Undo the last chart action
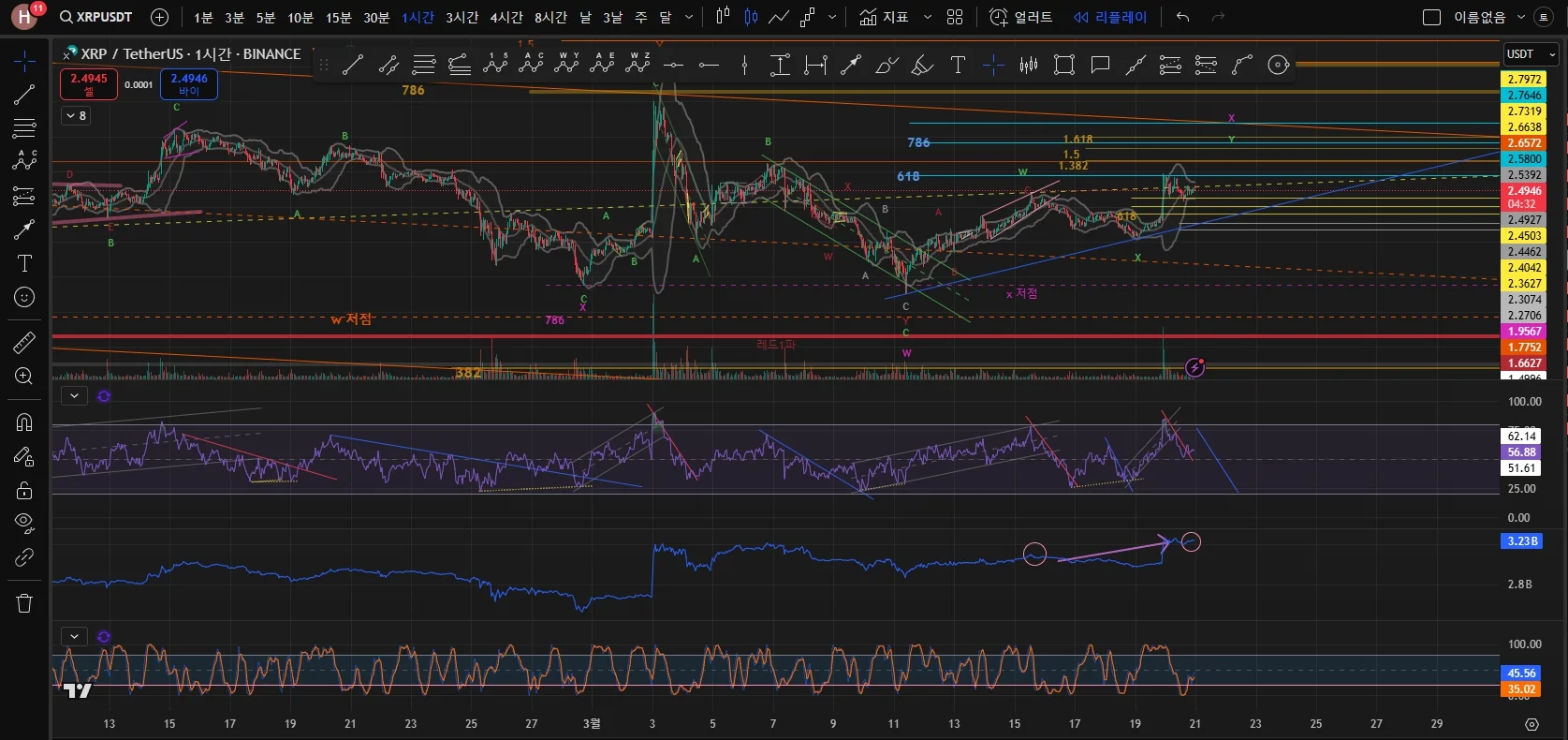Image resolution: width=1568 pixels, height=740 pixels. coord(1183,17)
